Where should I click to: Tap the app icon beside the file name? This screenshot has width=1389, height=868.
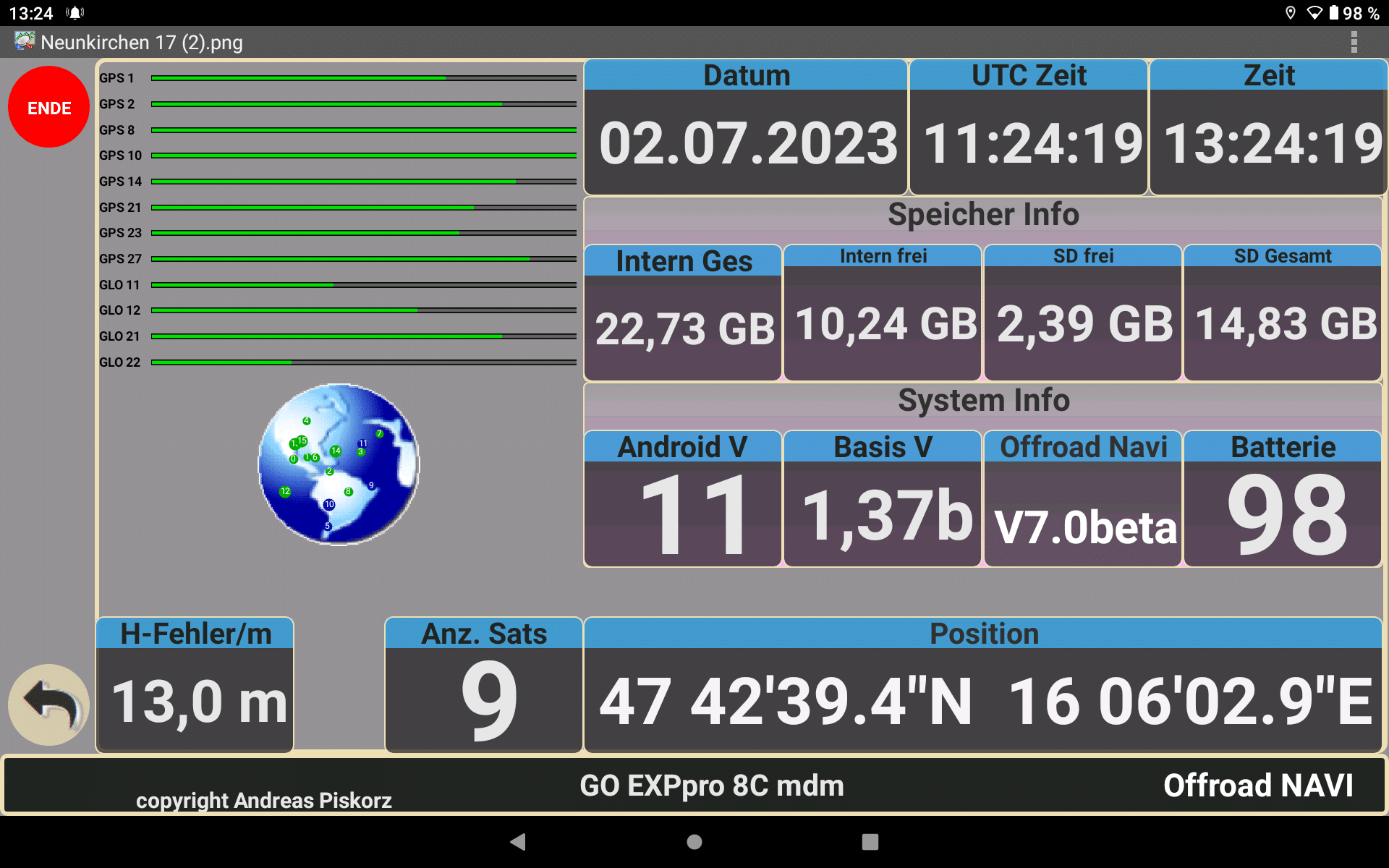pos(24,42)
